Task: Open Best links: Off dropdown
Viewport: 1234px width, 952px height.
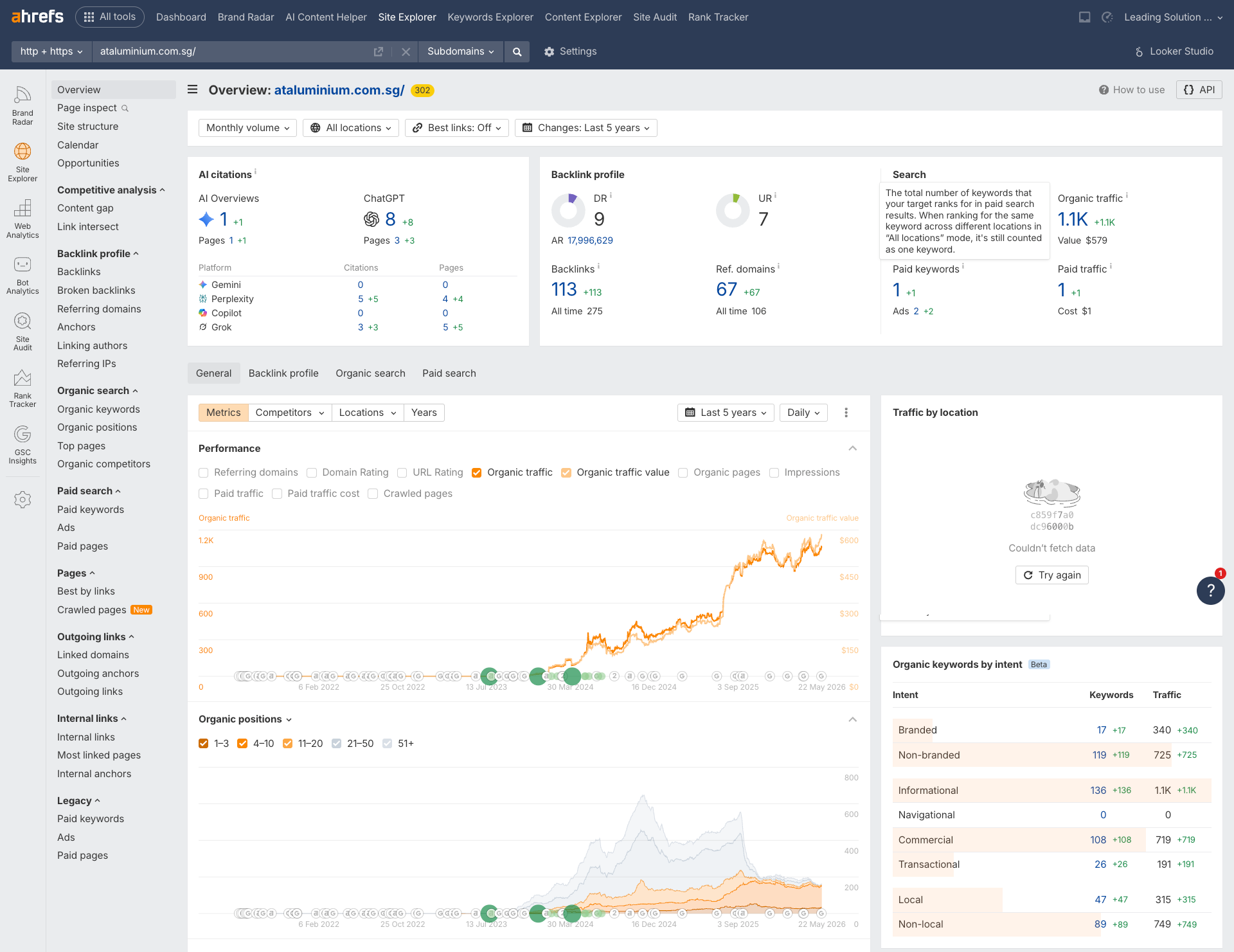Action: coord(457,128)
